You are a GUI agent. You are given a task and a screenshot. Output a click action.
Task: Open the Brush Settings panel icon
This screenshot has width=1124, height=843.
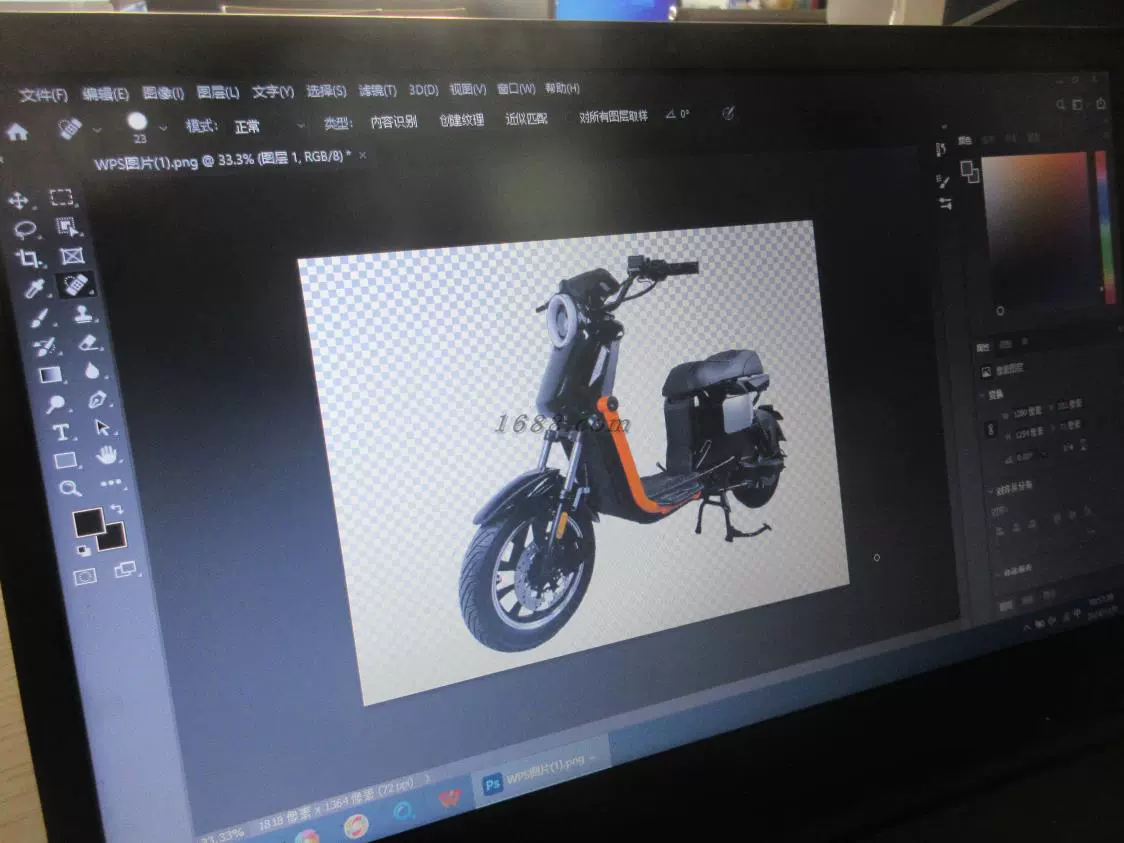click(943, 181)
